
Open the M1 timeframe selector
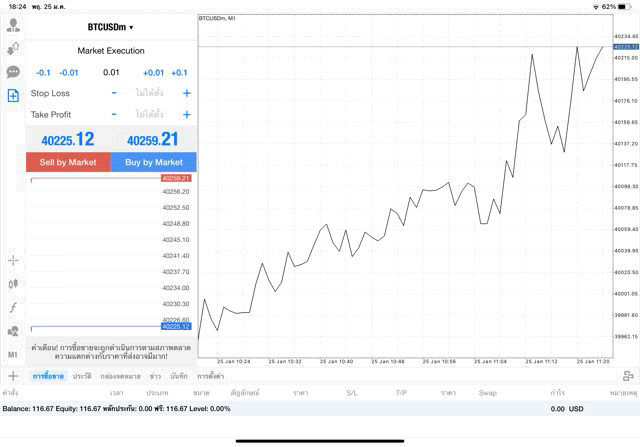click(x=13, y=354)
